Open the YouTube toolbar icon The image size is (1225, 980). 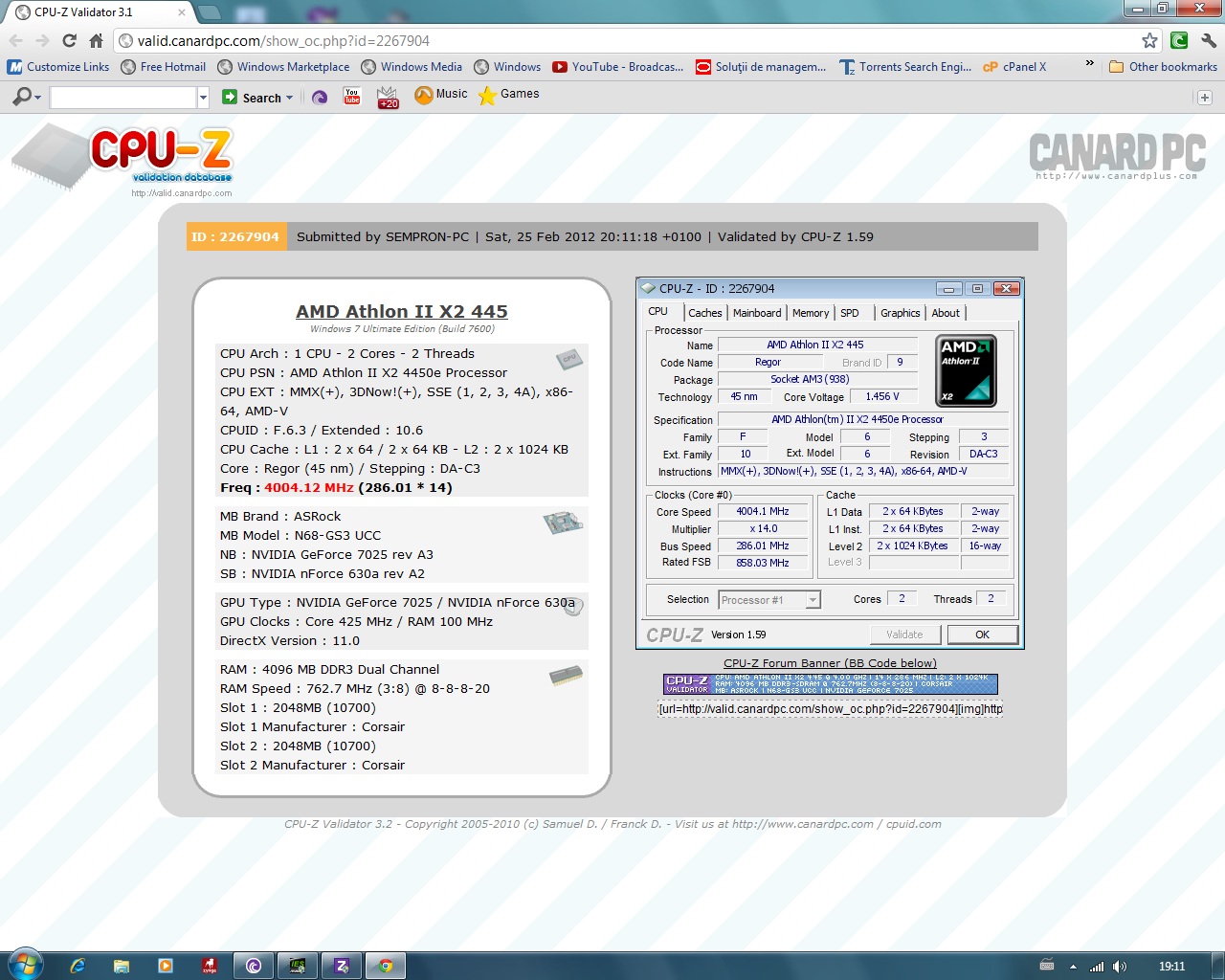pyautogui.click(x=352, y=97)
